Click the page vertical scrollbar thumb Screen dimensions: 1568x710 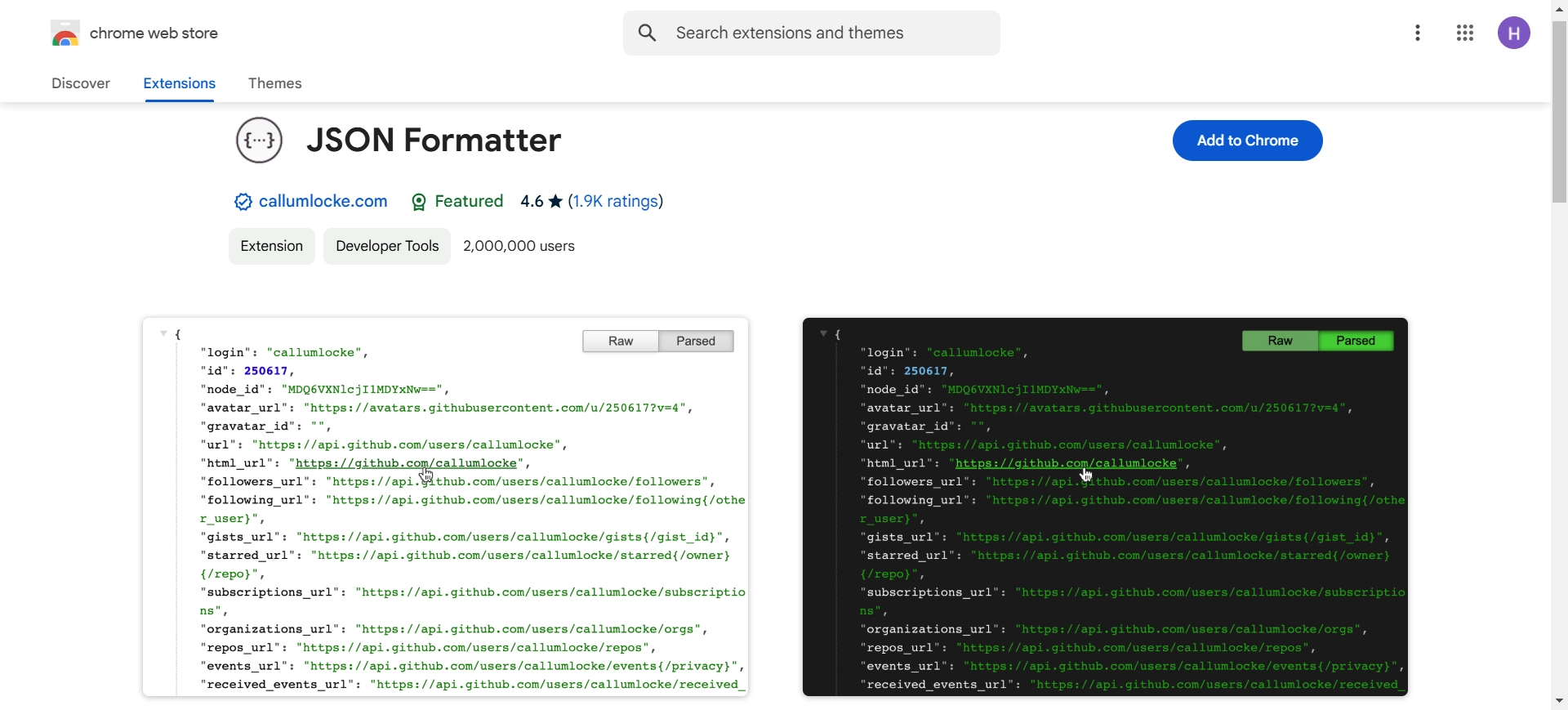1560,112
